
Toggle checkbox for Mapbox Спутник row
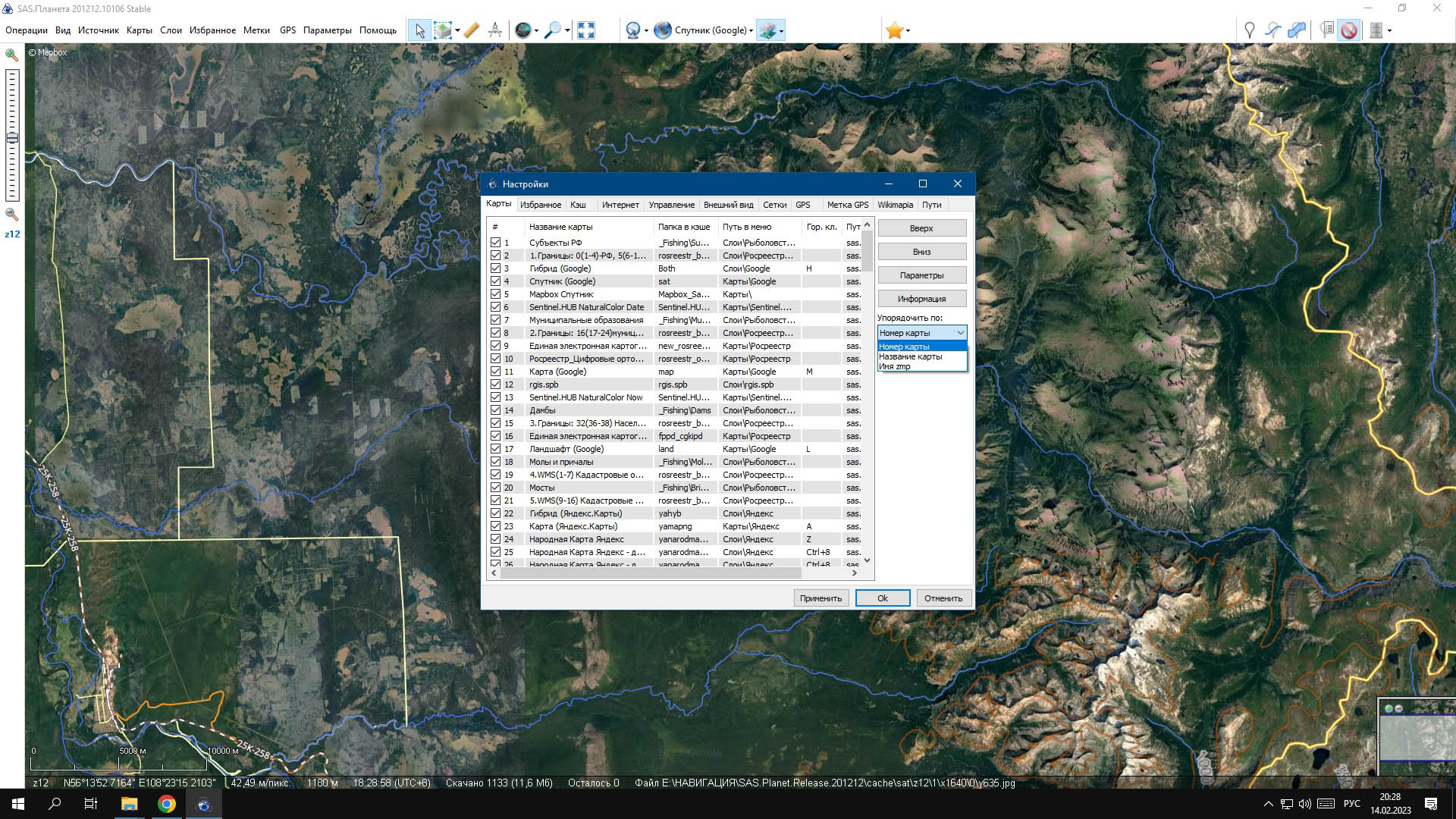pyautogui.click(x=495, y=294)
